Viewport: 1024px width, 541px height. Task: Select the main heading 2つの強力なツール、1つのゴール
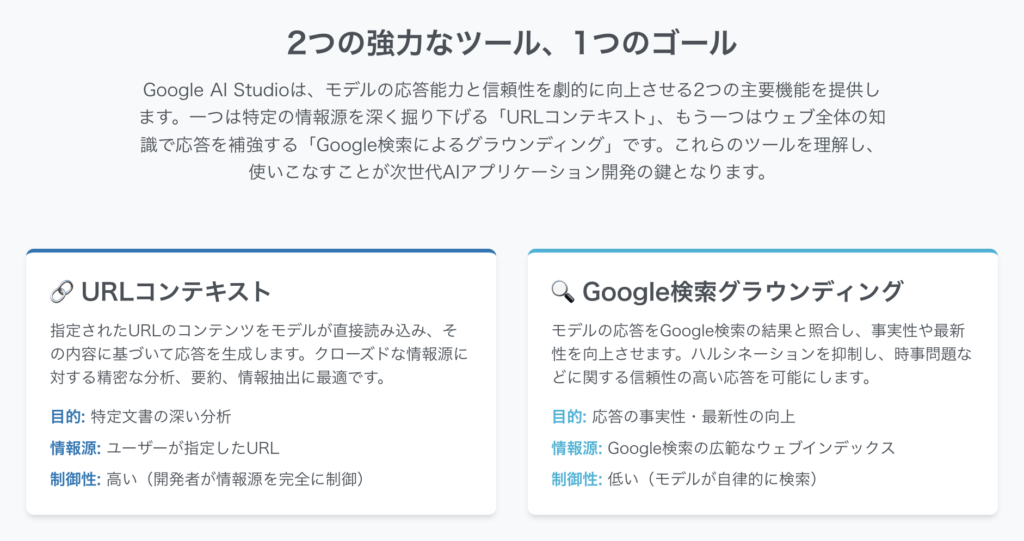tap(511, 43)
